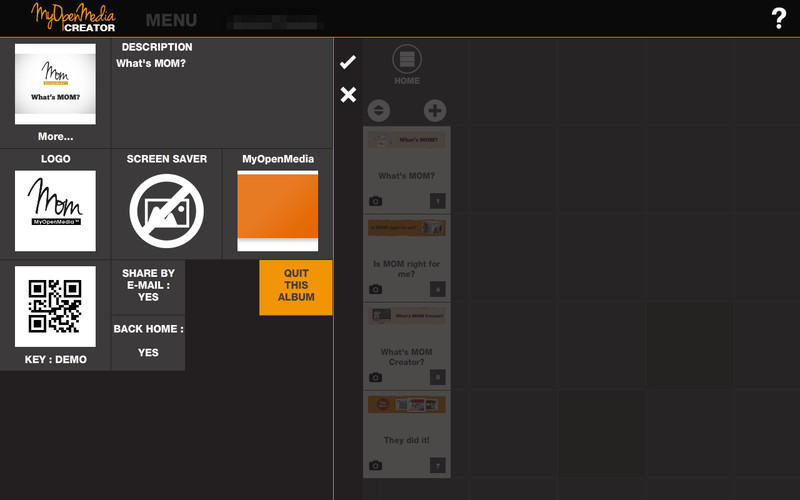Click the KEY : DEMO label
Screen dimensions: 800x500
click(56, 360)
